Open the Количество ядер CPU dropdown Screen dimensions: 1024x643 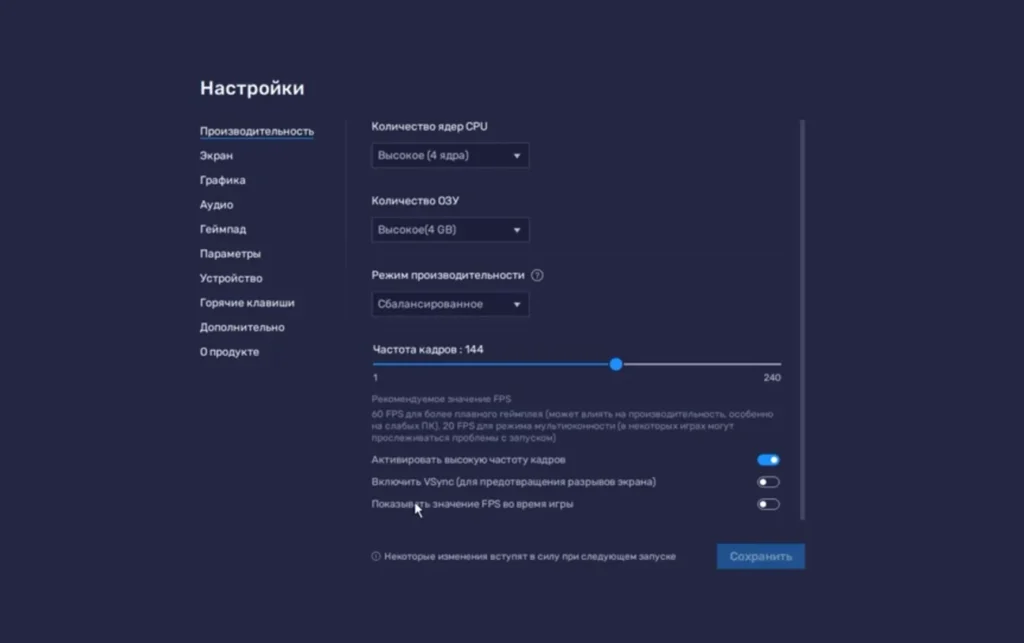click(450, 156)
